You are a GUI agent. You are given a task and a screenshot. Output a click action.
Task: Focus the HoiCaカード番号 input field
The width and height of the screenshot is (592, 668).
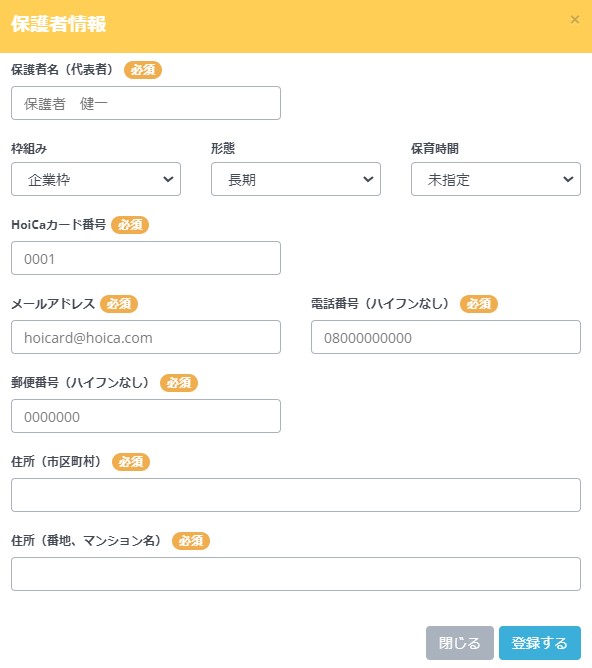pyautogui.click(x=146, y=258)
